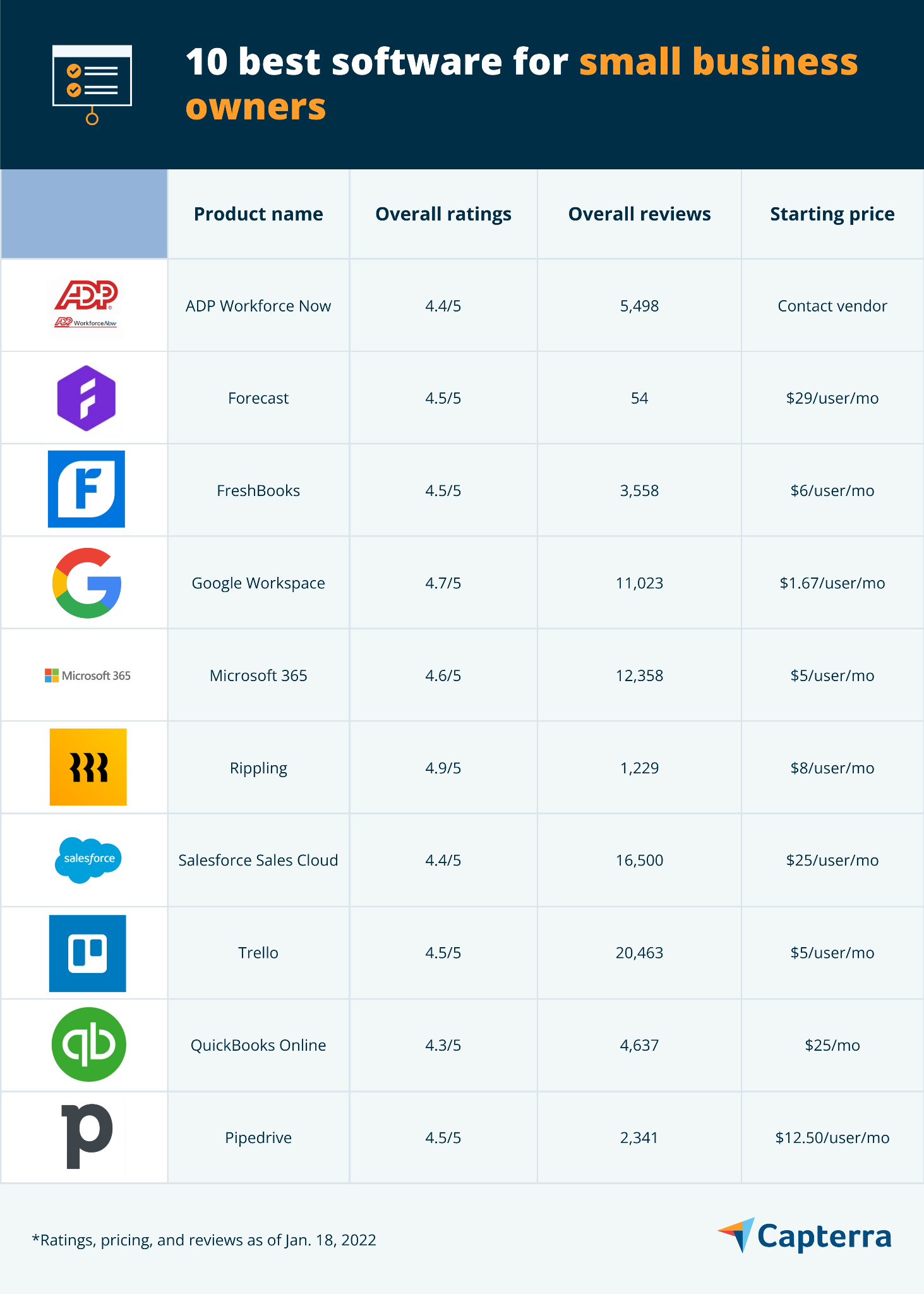Click the blue FreshBooks F logo
Image resolution: width=924 pixels, height=1294 pixels.
click(x=87, y=489)
